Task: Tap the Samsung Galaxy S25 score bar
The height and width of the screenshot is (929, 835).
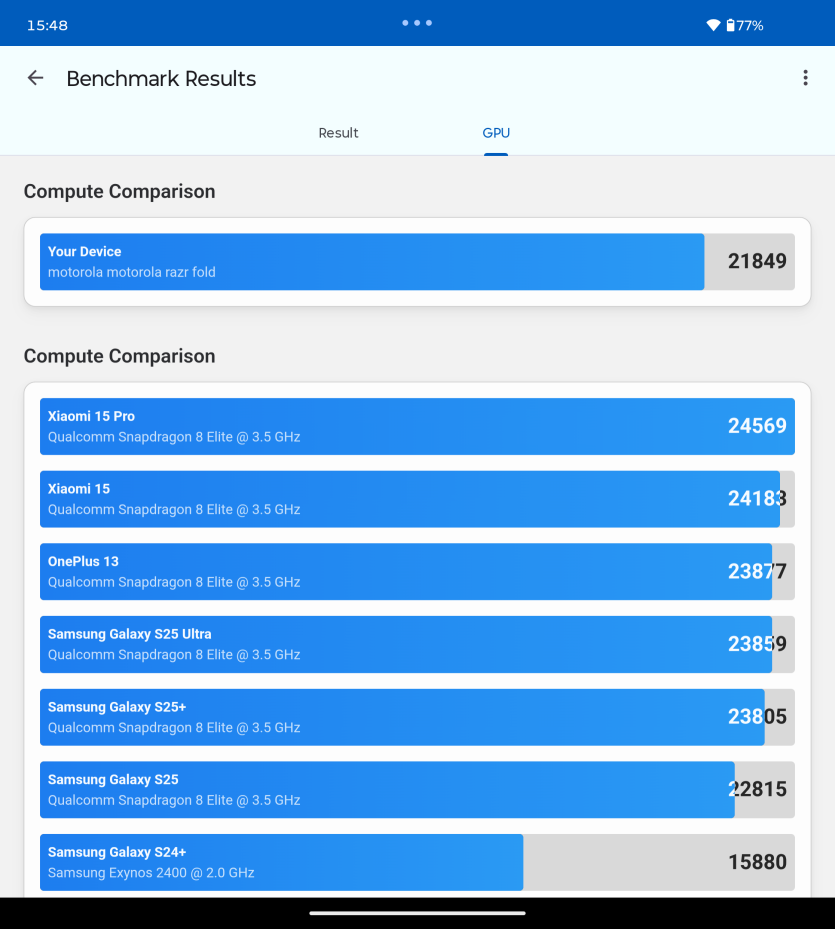Action: coord(417,790)
